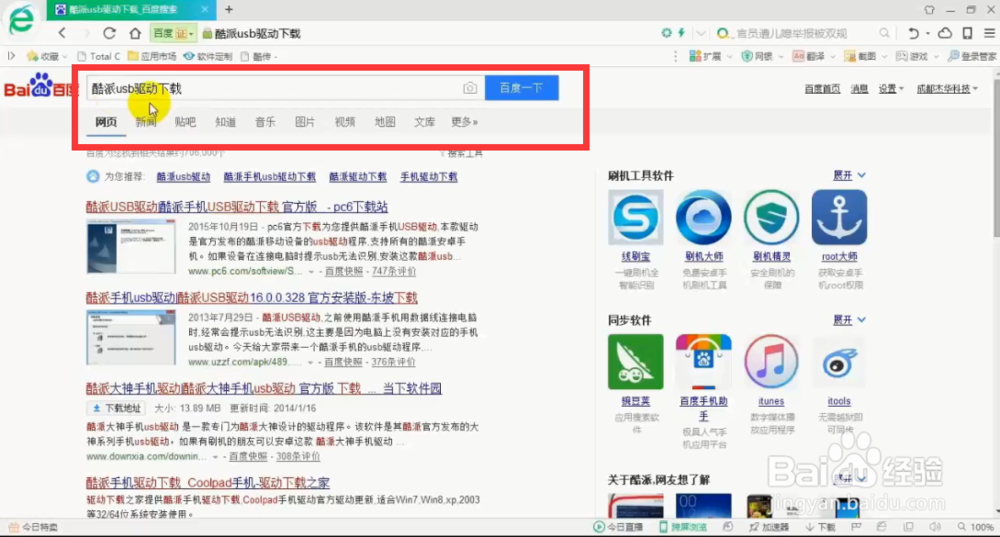Open the 刷机精灵 shield icon
1000x537 pixels.
[771, 217]
